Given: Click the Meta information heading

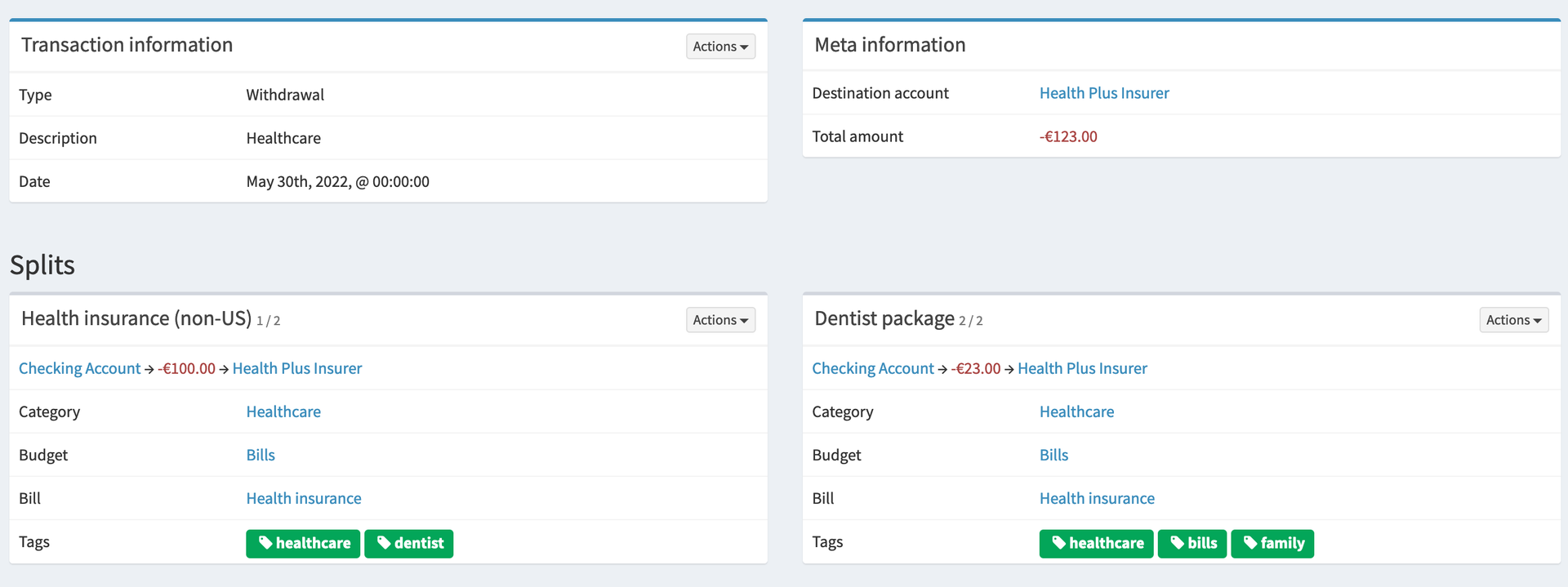Looking at the screenshot, I should pyautogui.click(x=890, y=45).
